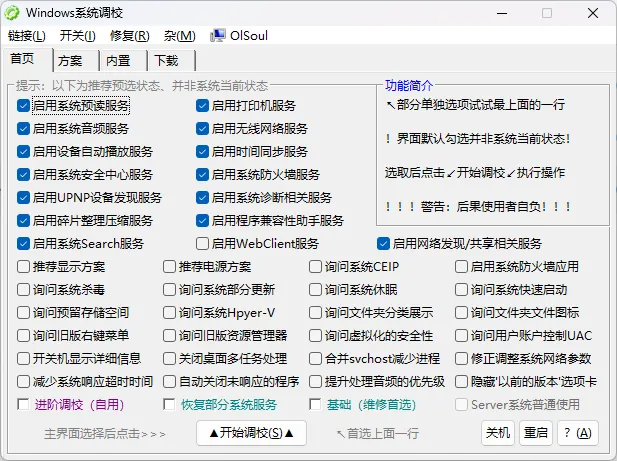Viewport: 617px width, 461px height.
Task: Tick 询问虚拟化的安全性 checkbox
Action: [315, 336]
